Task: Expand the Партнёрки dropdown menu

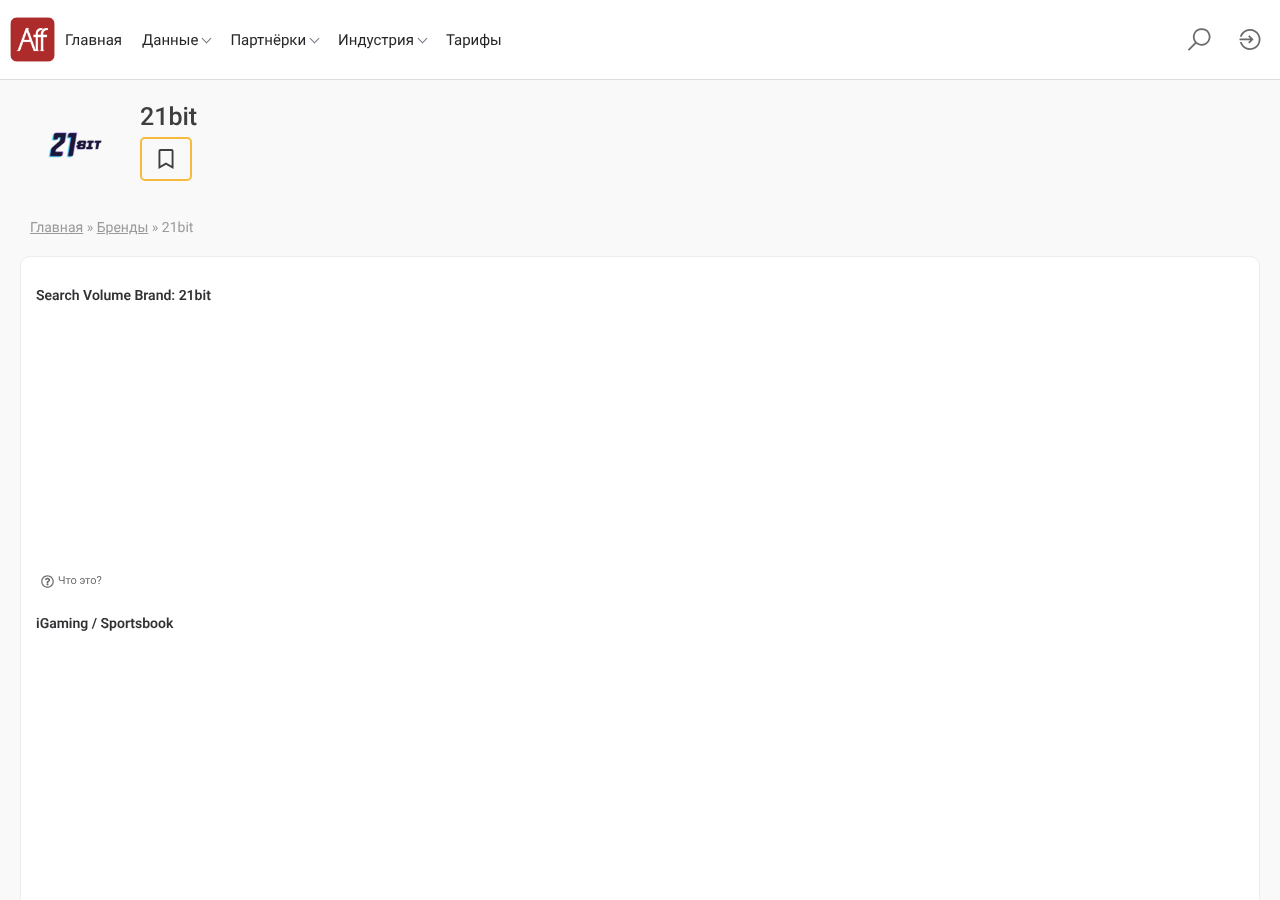Action: tap(275, 40)
